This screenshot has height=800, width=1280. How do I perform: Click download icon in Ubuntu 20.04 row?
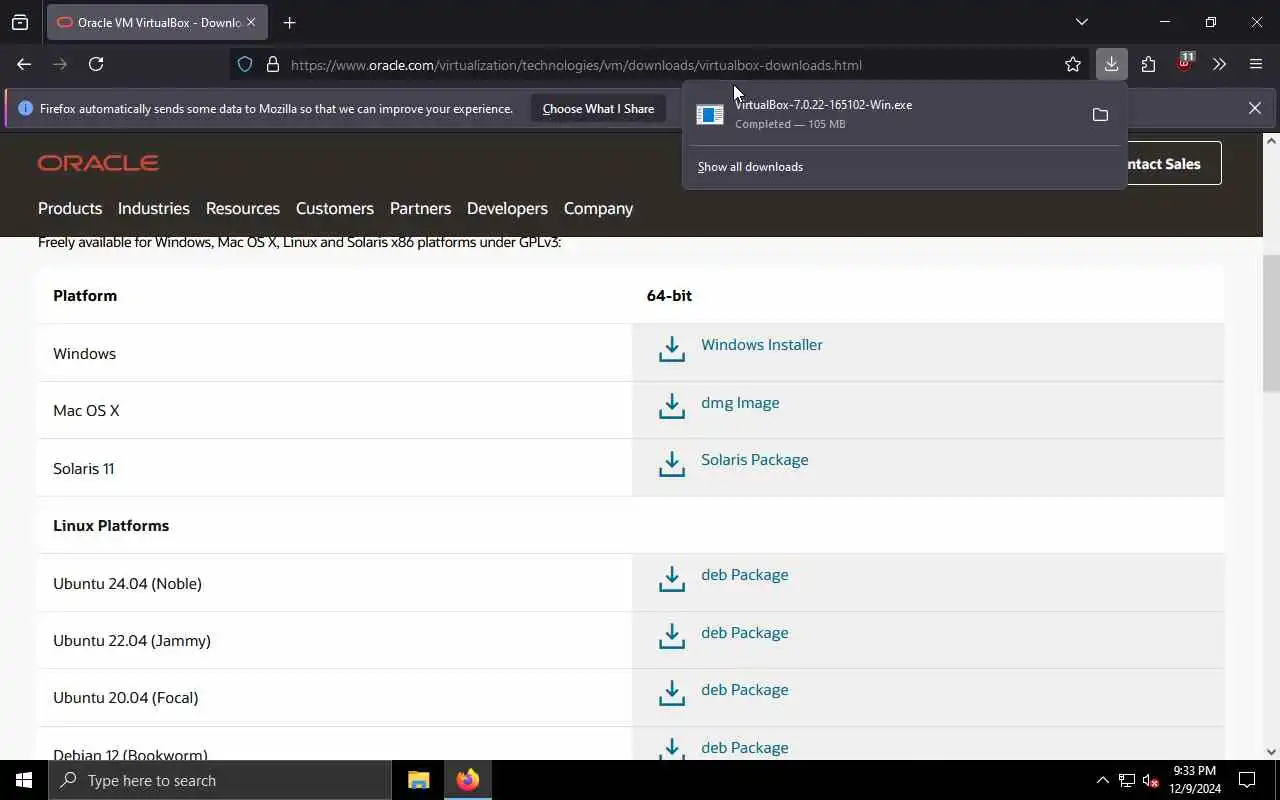point(672,693)
